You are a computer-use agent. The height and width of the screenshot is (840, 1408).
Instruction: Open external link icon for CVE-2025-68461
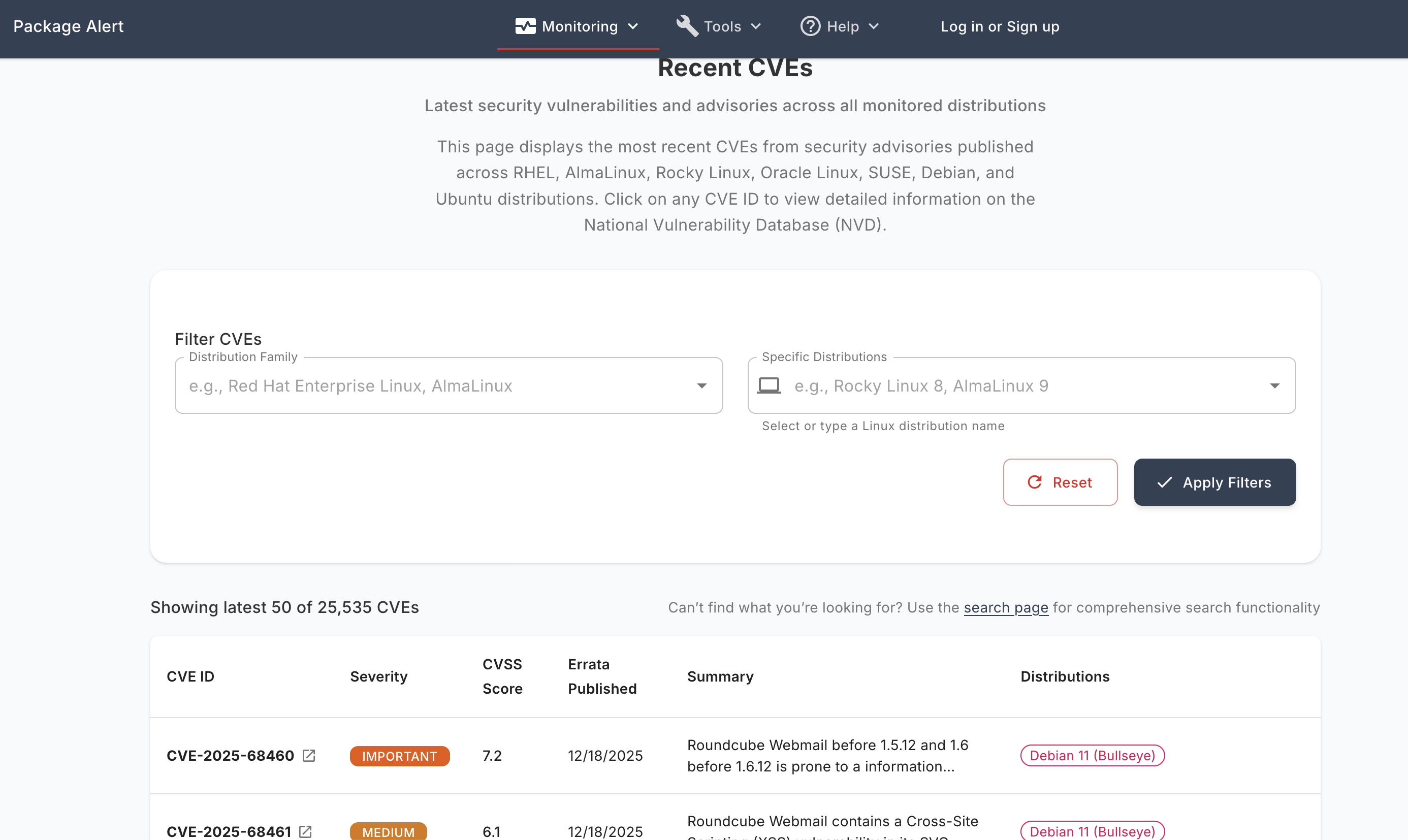[x=305, y=831]
